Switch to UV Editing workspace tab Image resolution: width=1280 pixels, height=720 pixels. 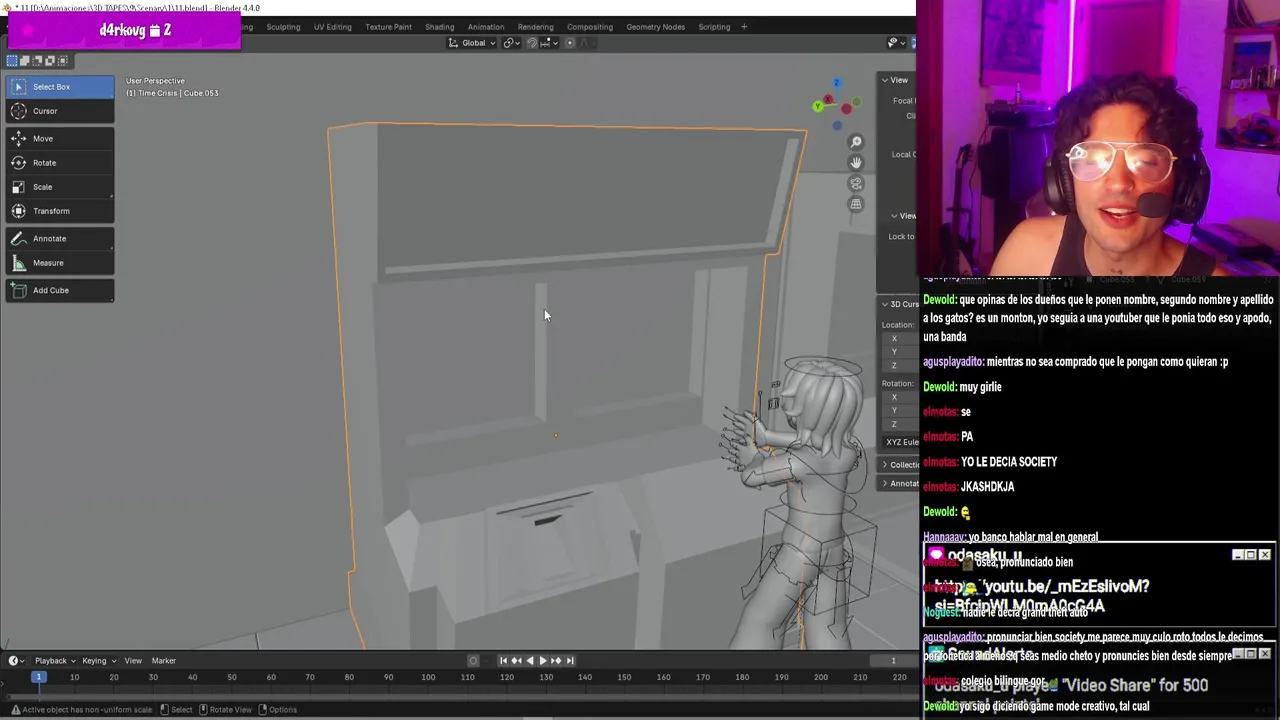(x=332, y=27)
